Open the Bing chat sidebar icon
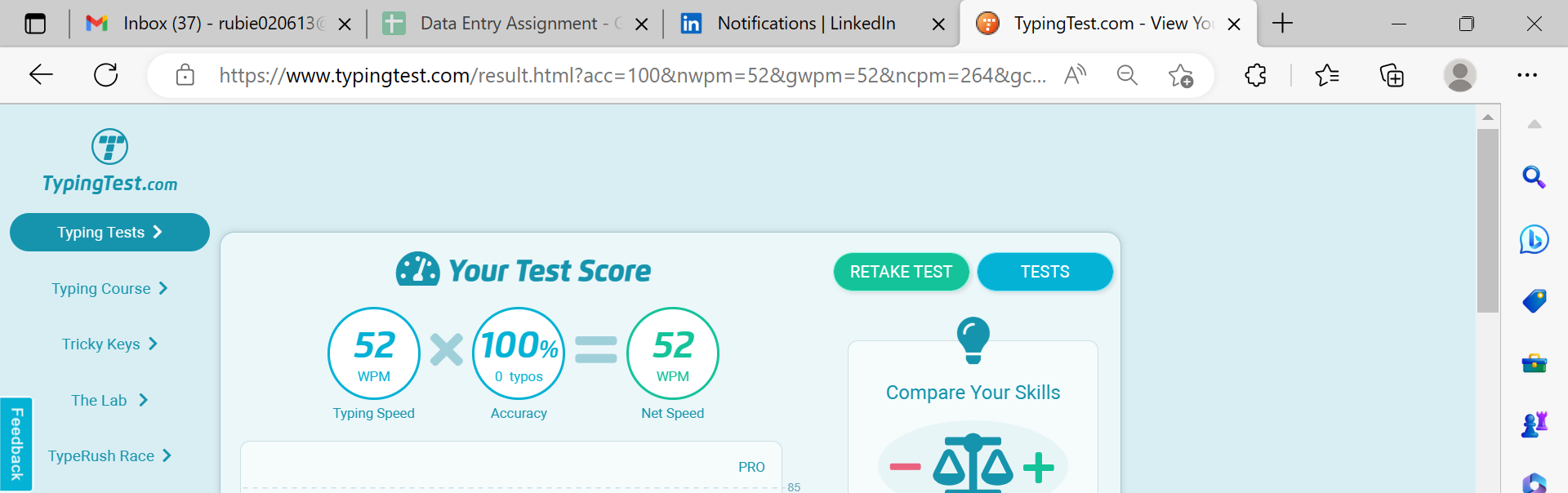The image size is (1568, 493). [1534, 239]
